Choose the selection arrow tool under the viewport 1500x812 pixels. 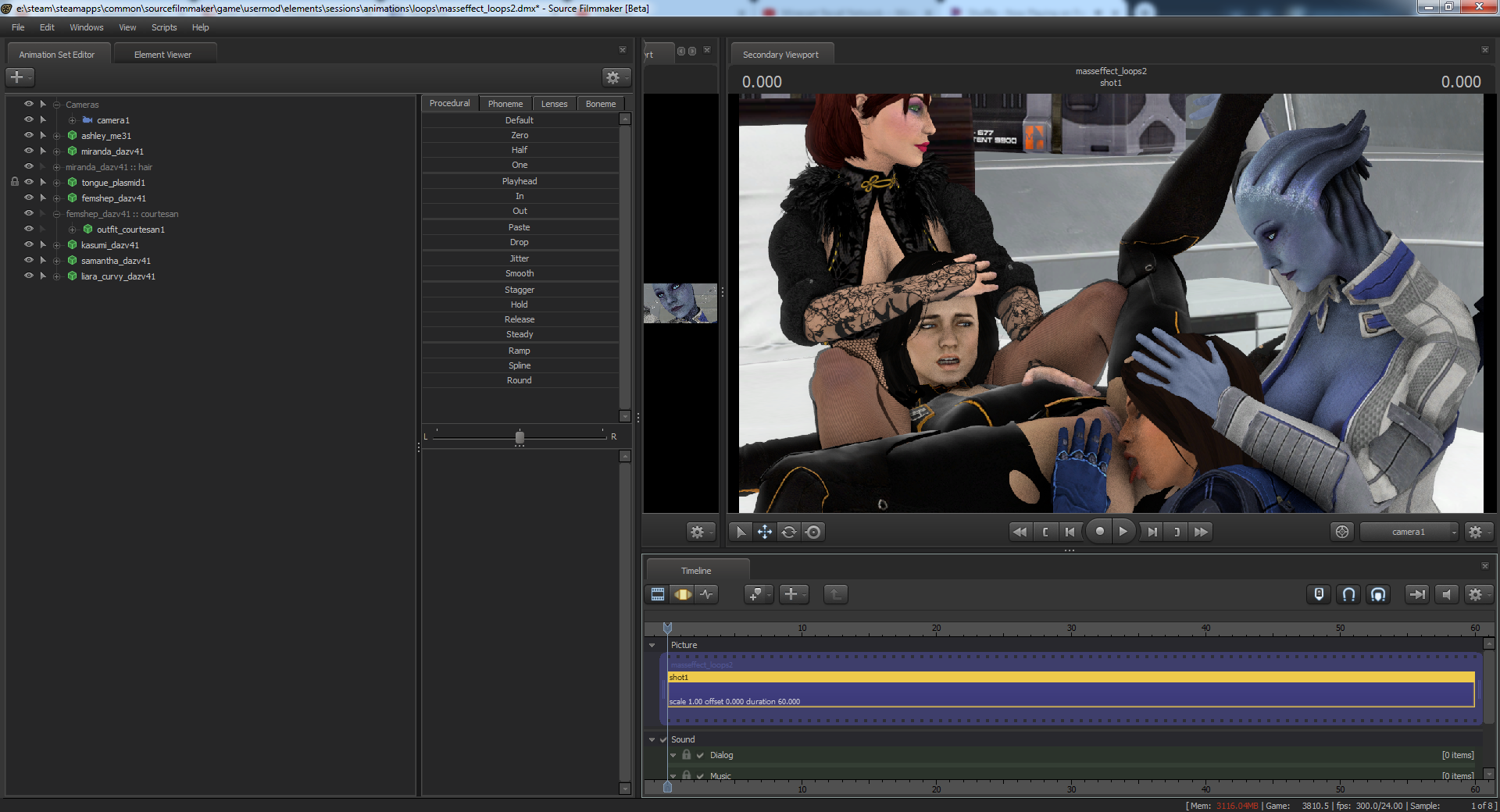coord(741,532)
